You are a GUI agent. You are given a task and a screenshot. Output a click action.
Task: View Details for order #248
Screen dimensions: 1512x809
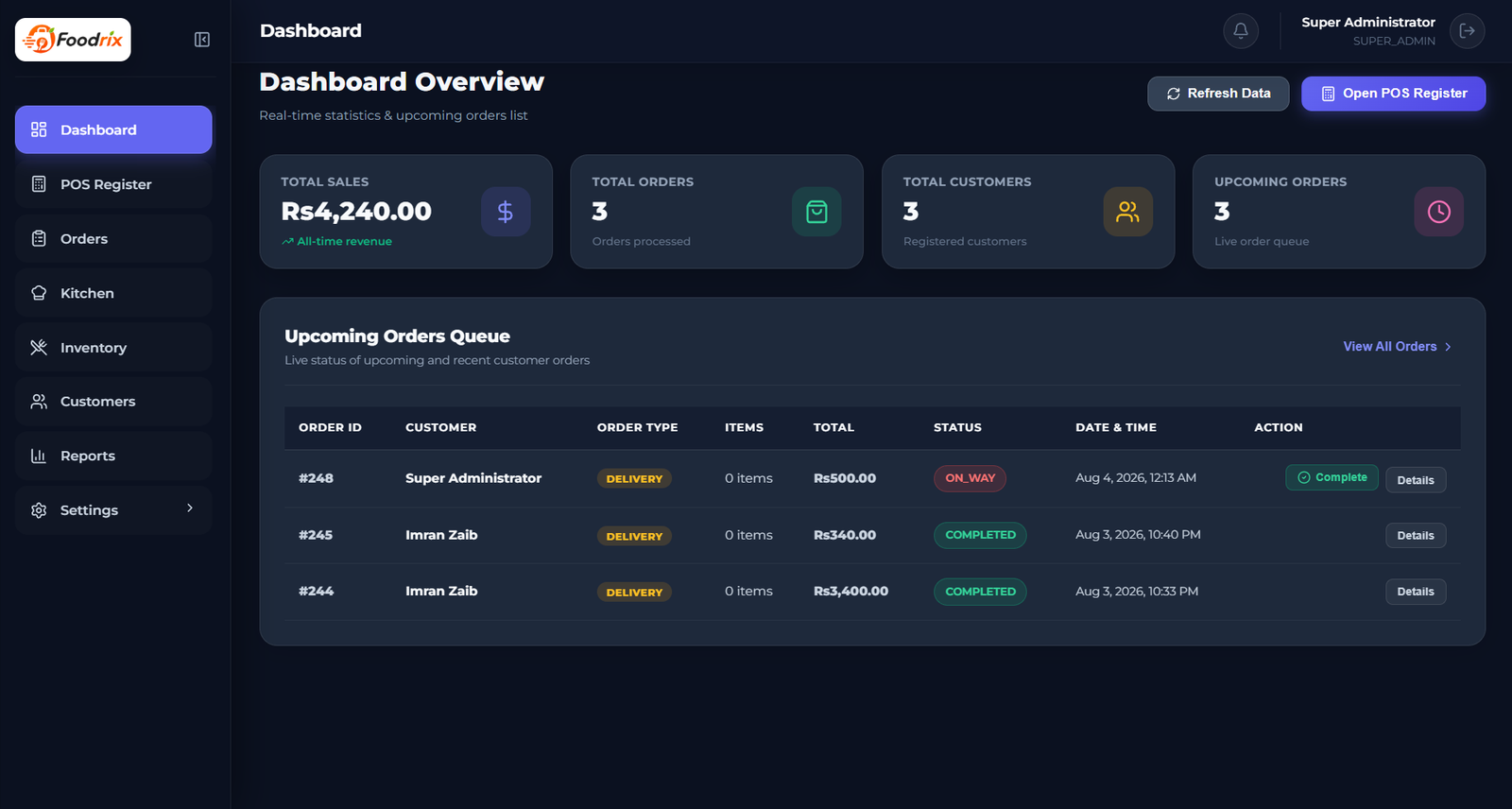tap(1416, 480)
